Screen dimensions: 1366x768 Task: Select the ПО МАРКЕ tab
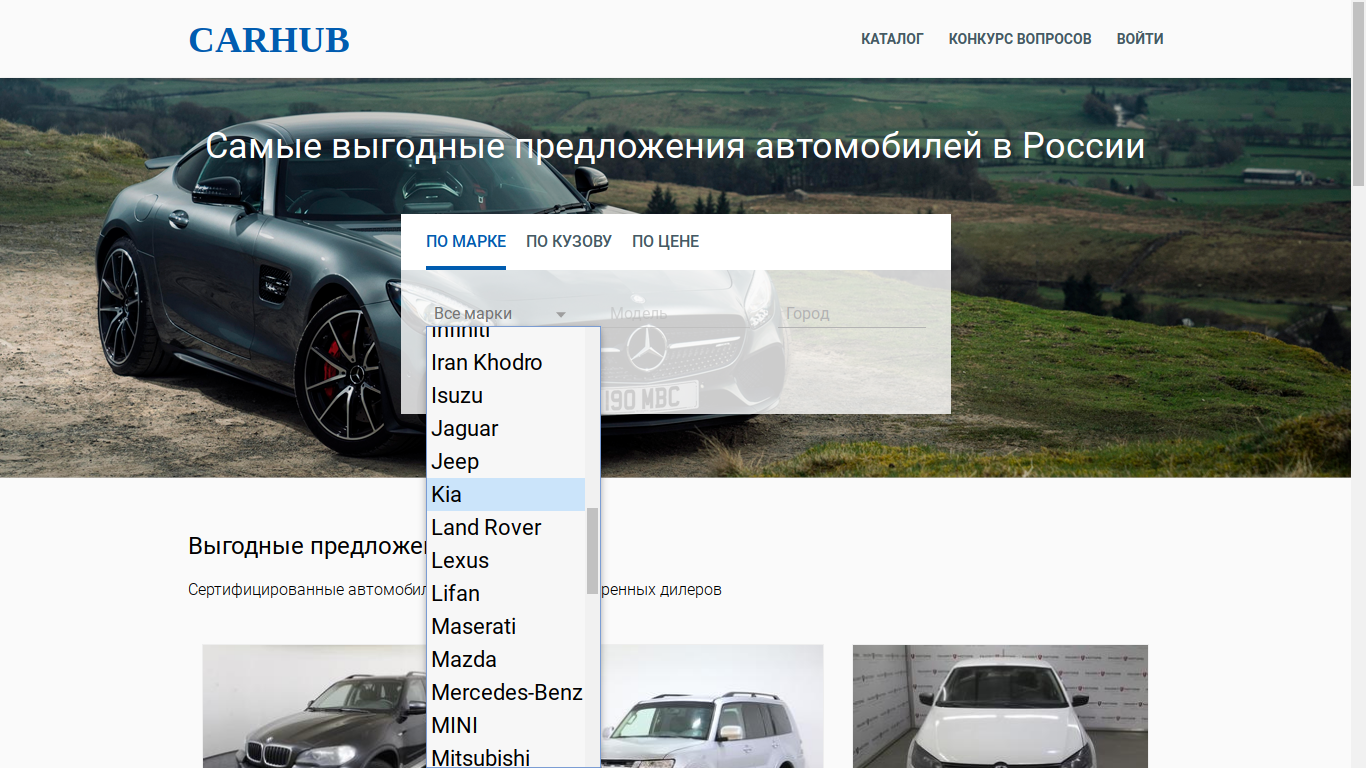[x=466, y=241]
